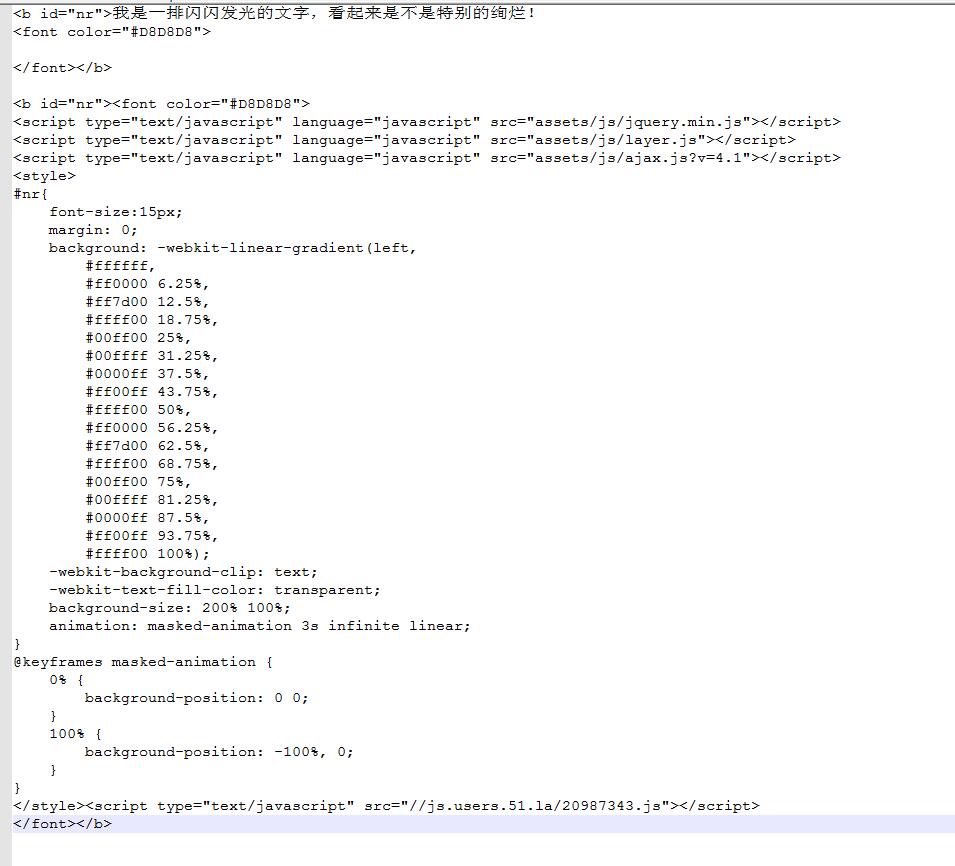Click the background-position: -100%, 0 line
The width and height of the screenshot is (955, 866).
tap(218, 752)
